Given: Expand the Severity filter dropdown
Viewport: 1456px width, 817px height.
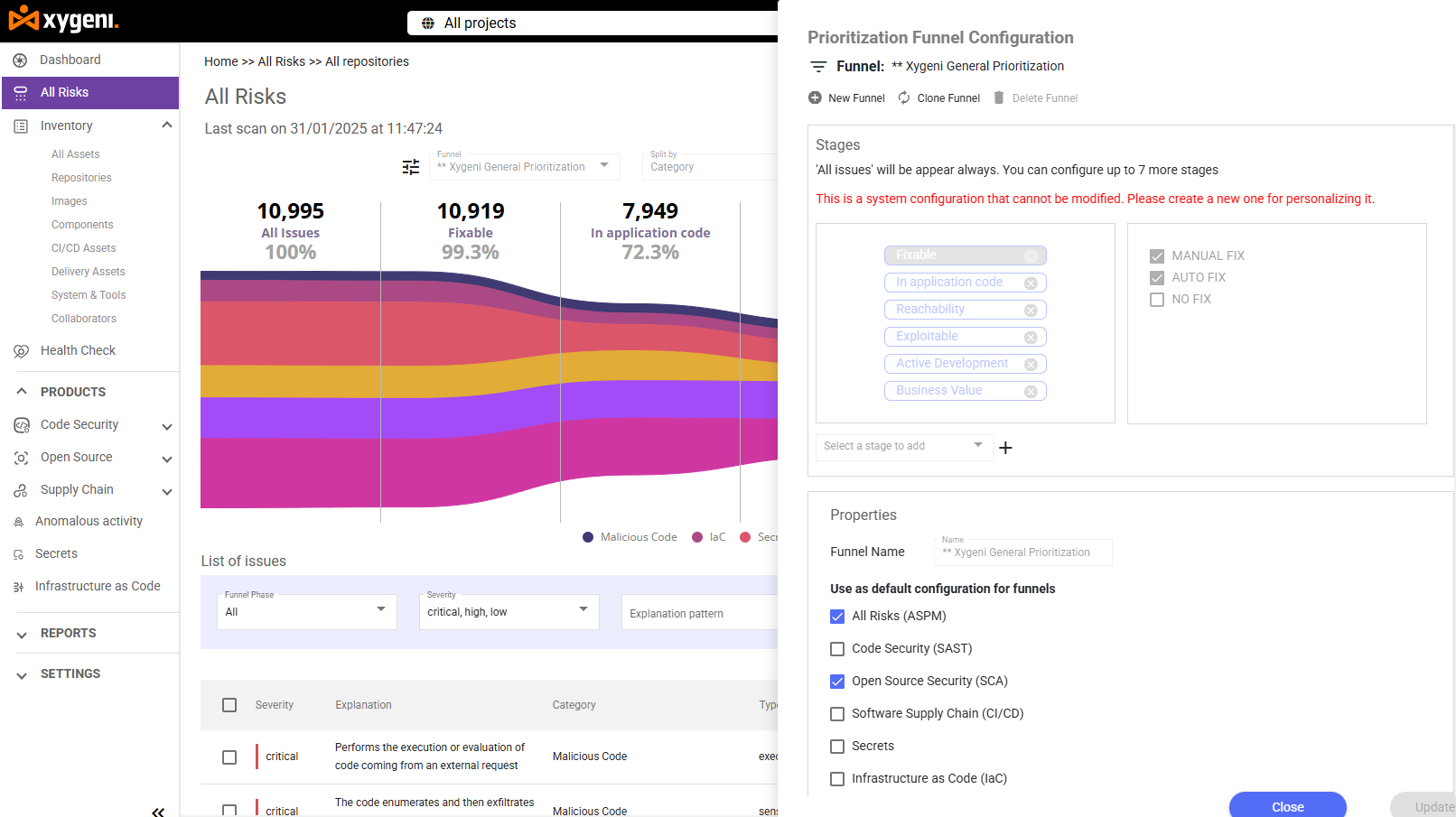Looking at the screenshot, I should [x=509, y=611].
